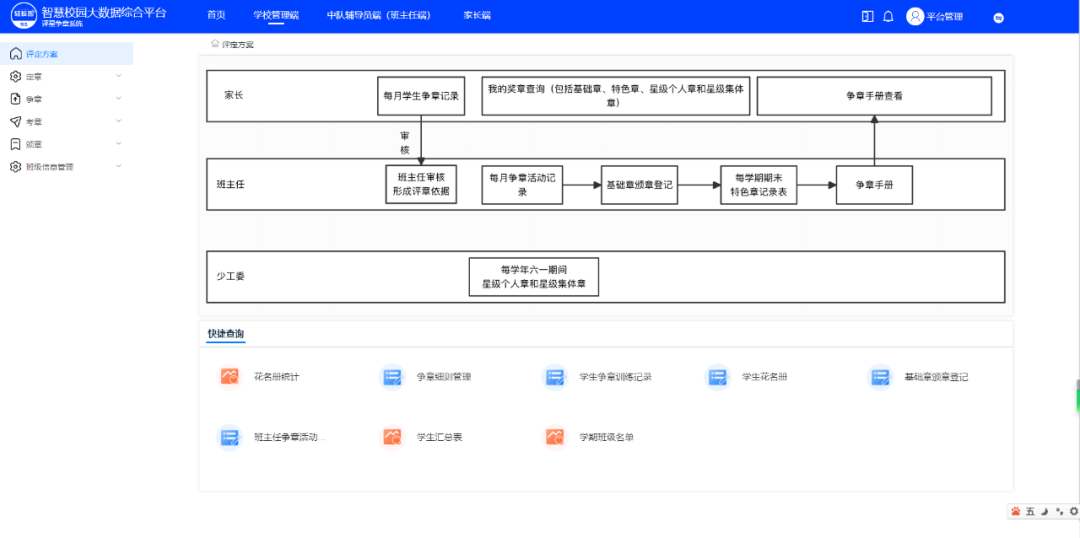Open the 中队辅导员端(班主任端) tab
1080x538 pixels.
point(378,16)
